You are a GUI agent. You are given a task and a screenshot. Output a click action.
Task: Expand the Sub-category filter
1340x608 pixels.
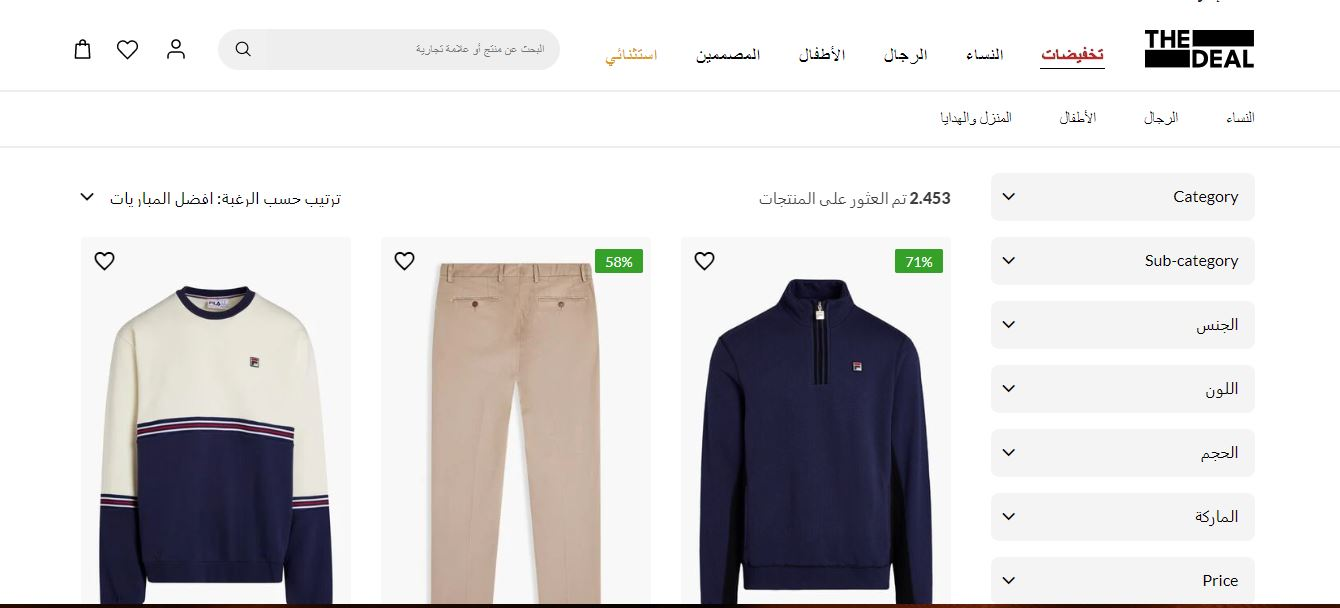[1122, 261]
